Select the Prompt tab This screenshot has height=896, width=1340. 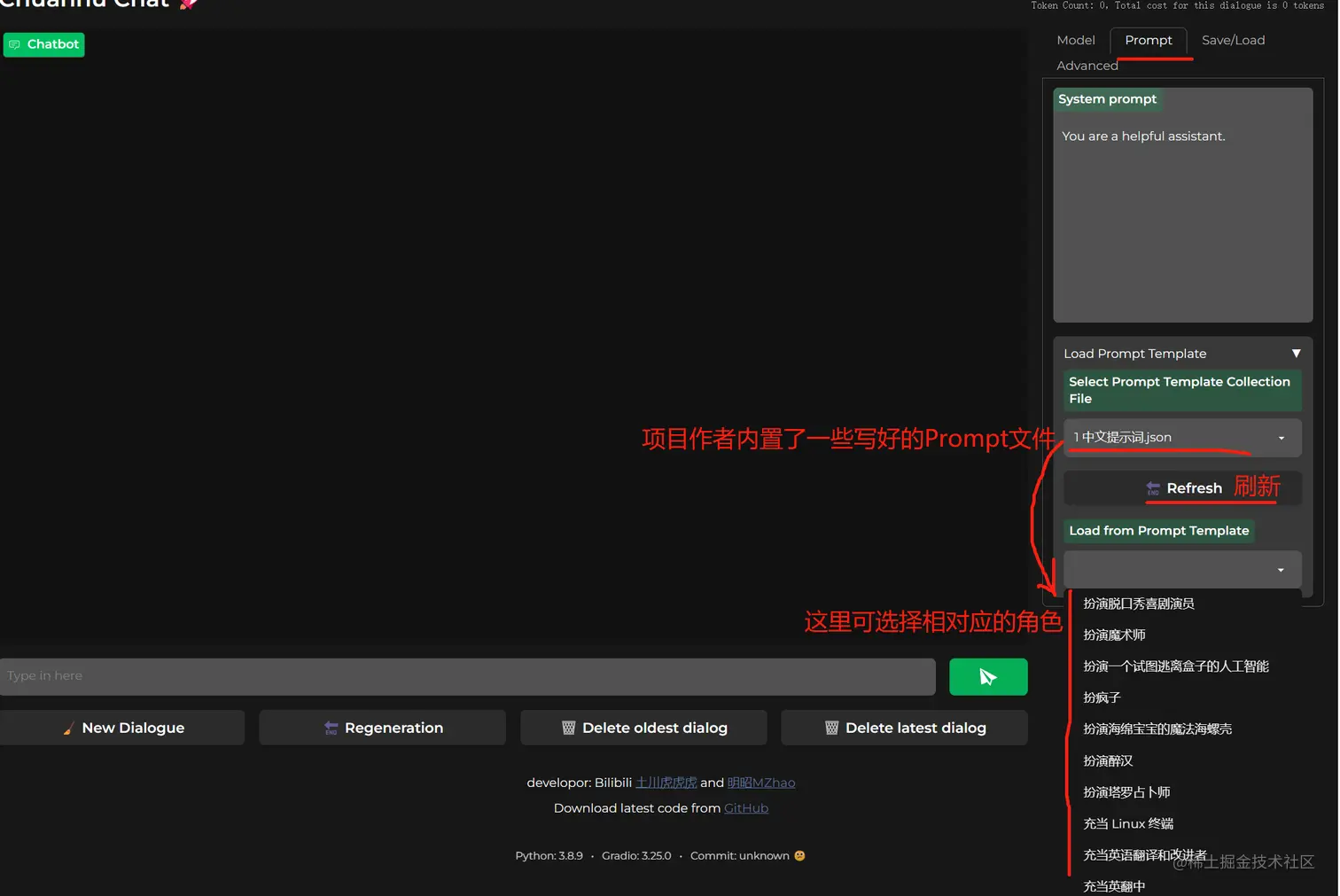click(x=1149, y=40)
